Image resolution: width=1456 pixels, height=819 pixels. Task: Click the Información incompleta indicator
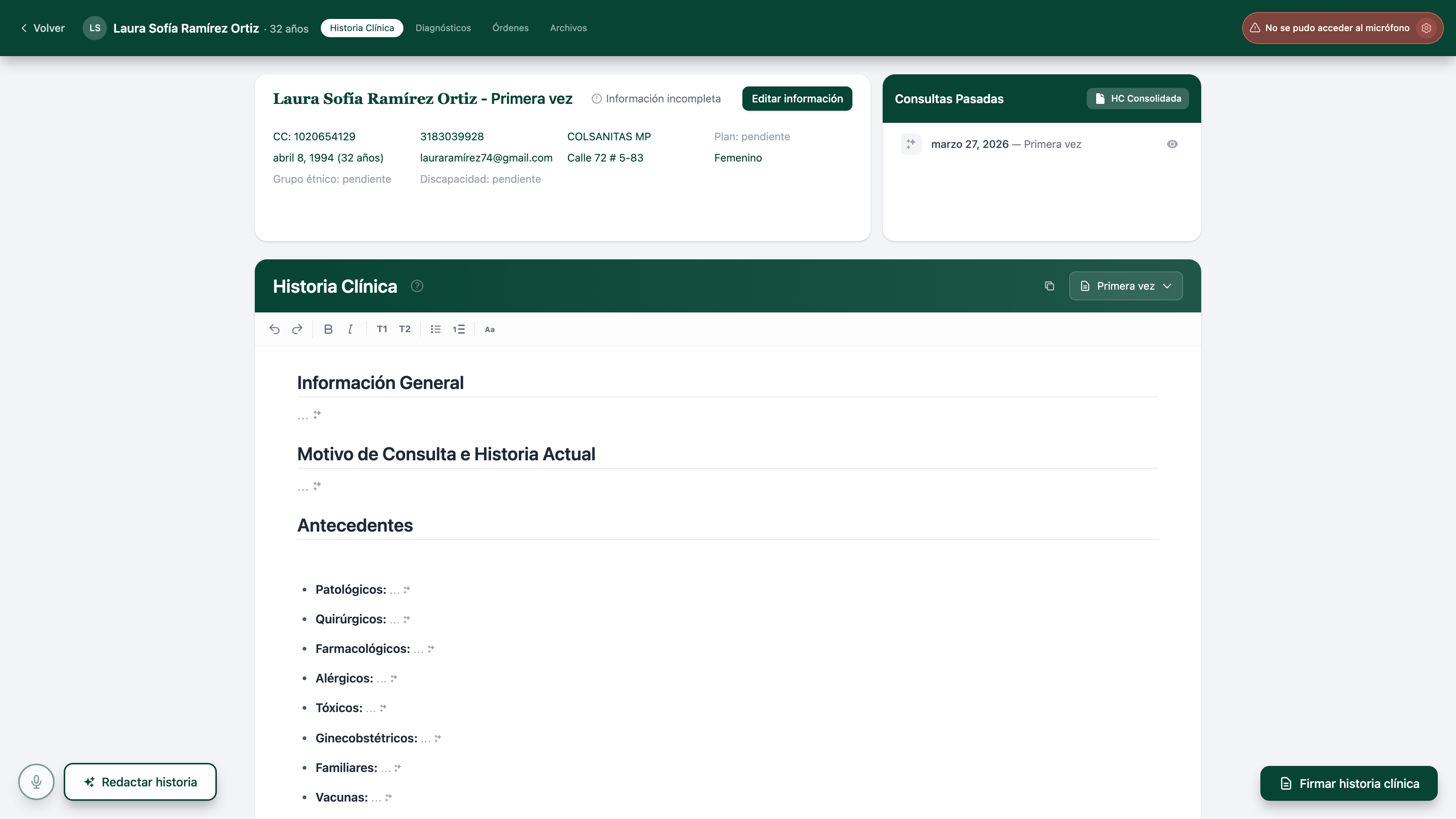[656, 99]
